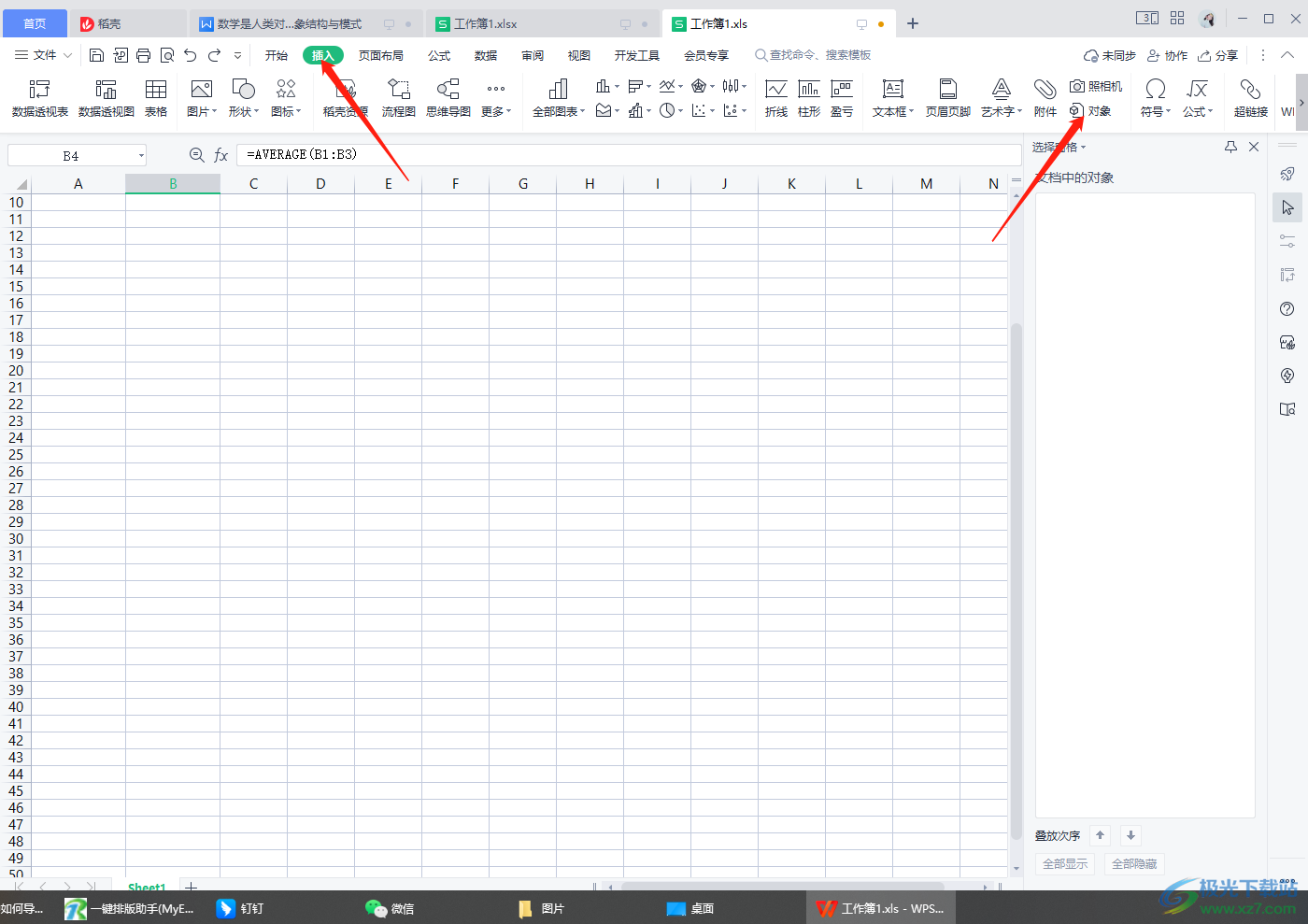Undo the last action

tap(191, 55)
